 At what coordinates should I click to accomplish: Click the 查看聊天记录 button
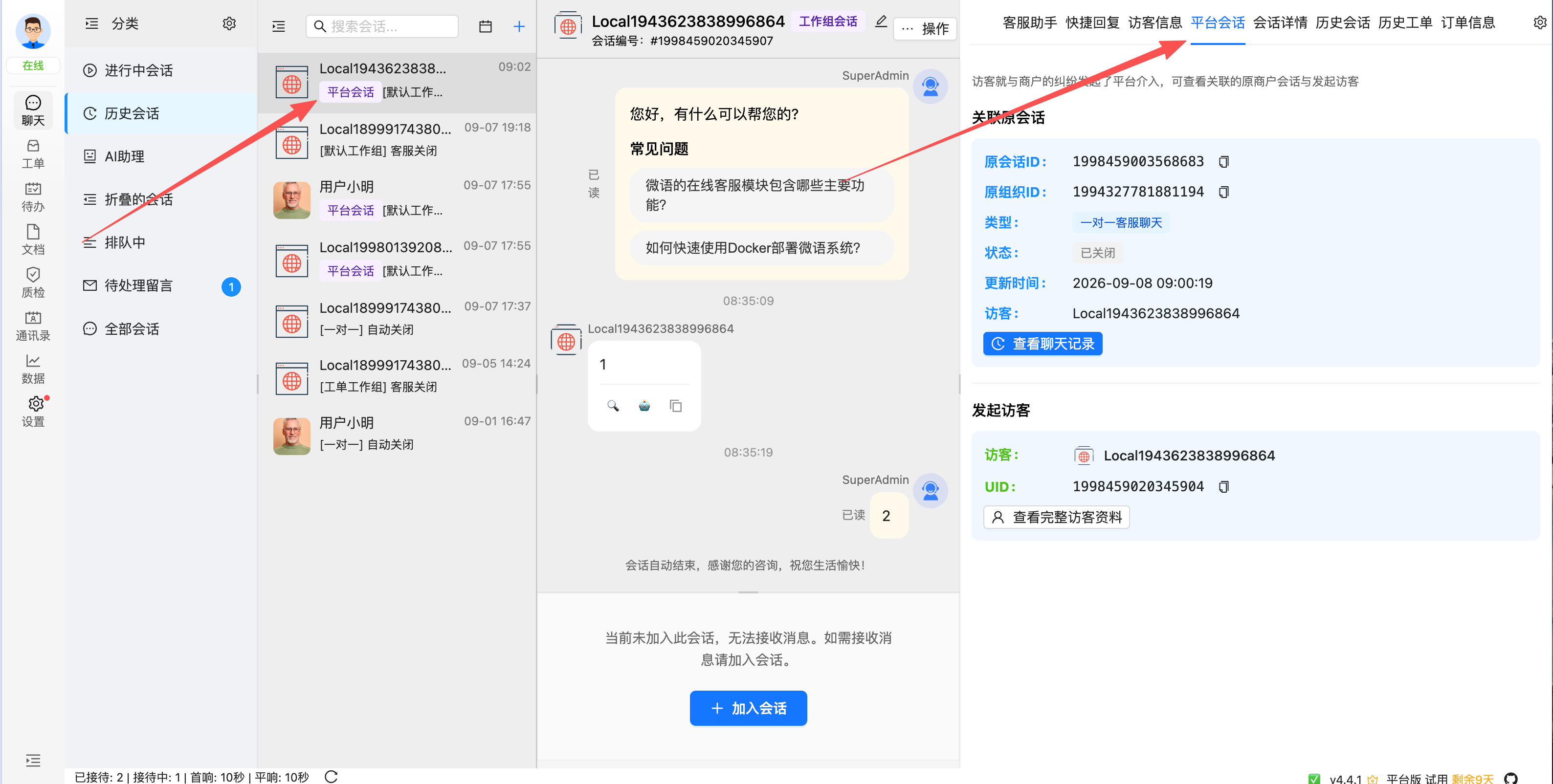[x=1043, y=344]
